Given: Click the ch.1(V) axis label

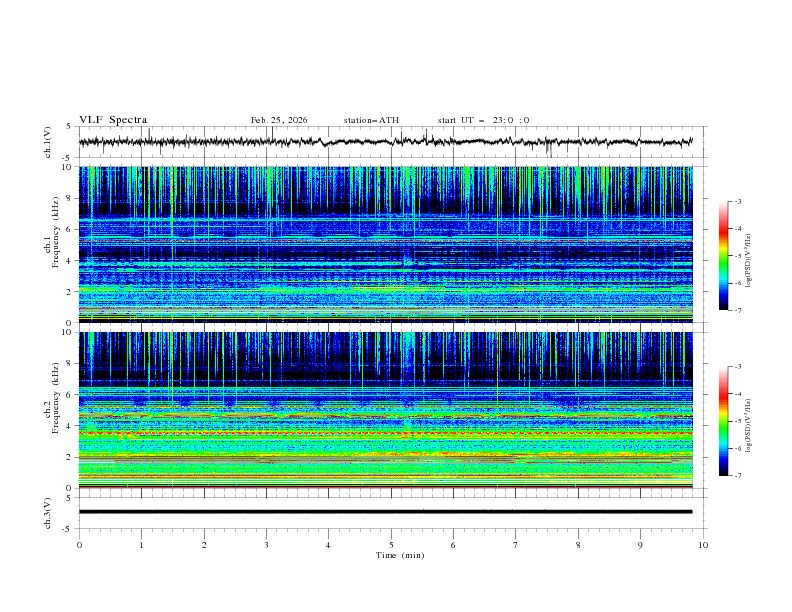Looking at the screenshot, I should click(x=48, y=142).
